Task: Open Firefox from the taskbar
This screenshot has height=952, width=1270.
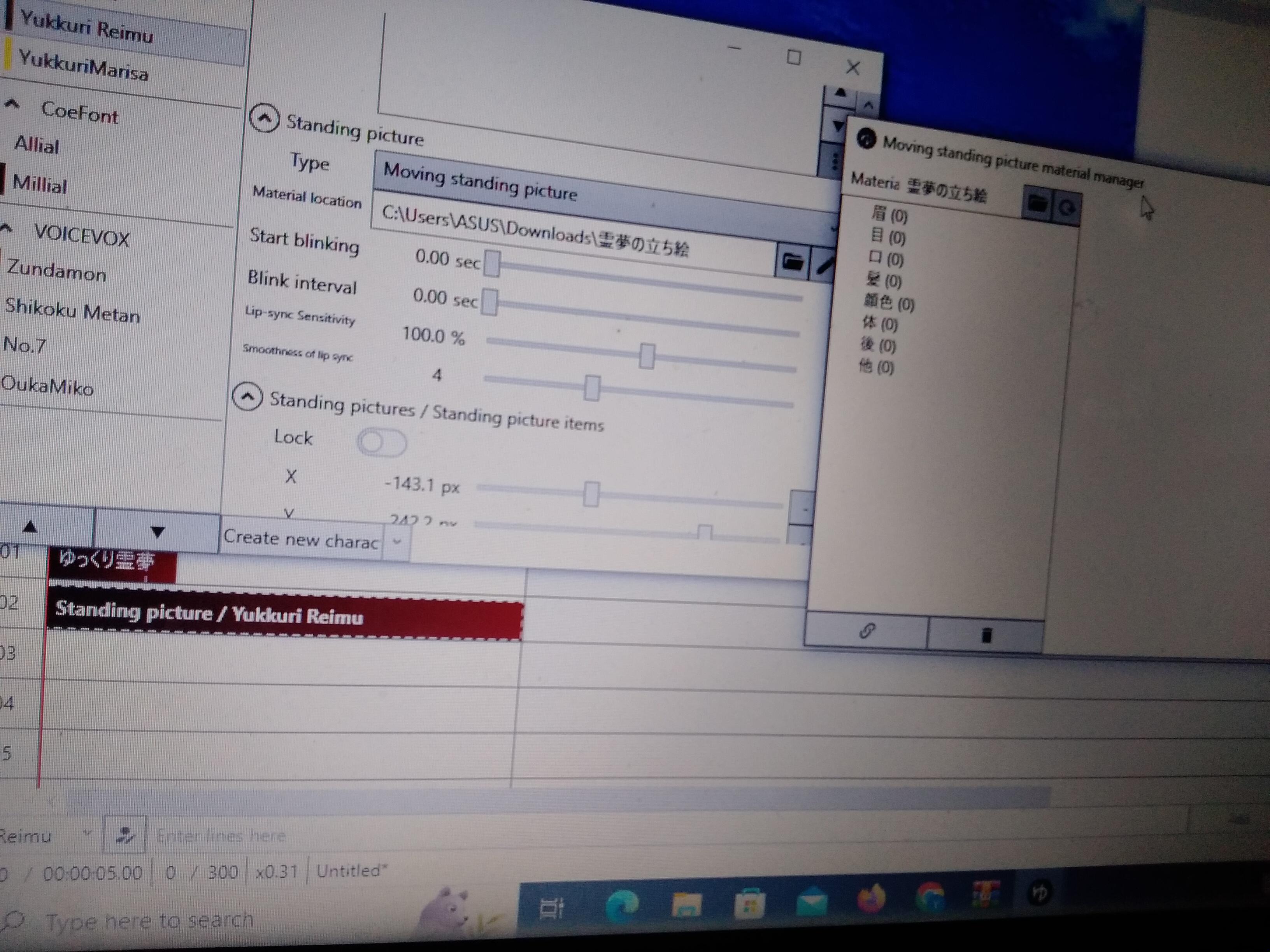Action: (x=871, y=899)
